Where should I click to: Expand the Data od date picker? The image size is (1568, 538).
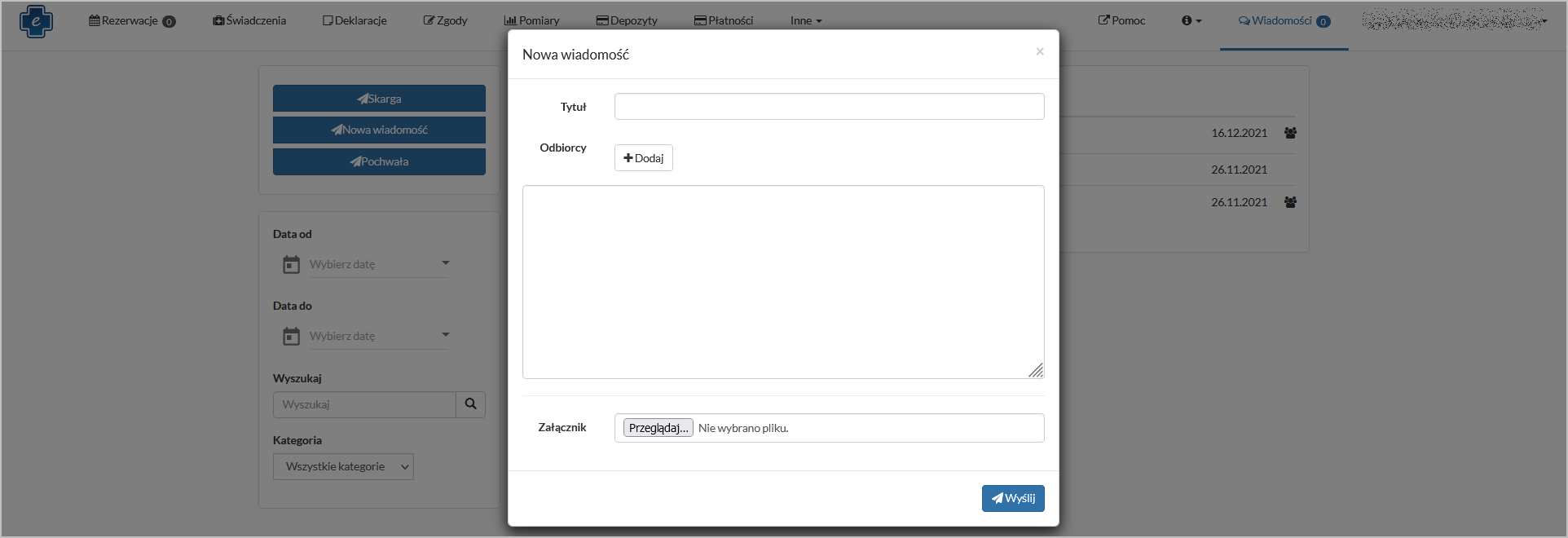[x=445, y=263]
